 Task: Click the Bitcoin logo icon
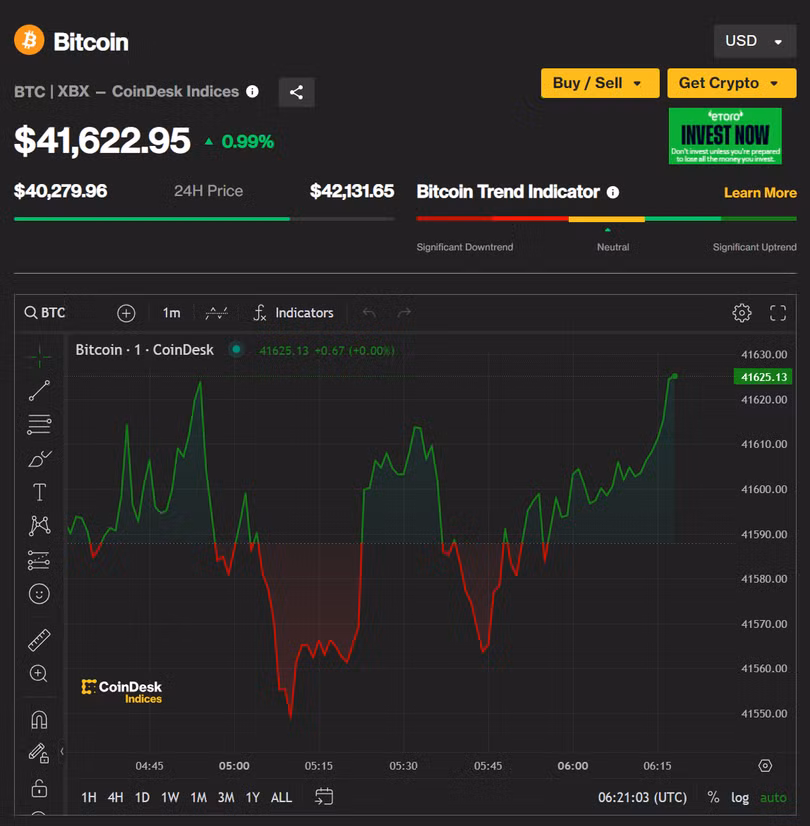(29, 40)
